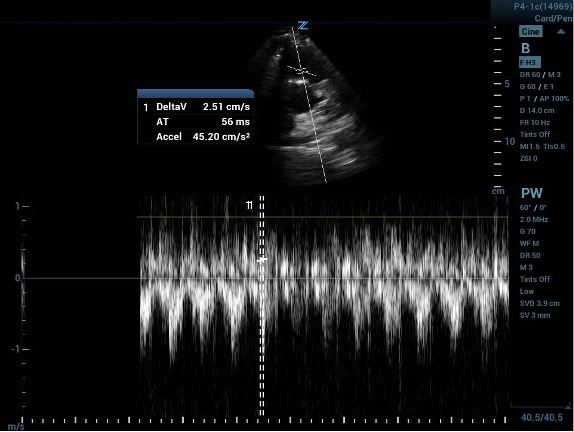Click the small triangle at cine bar's right end
This screenshot has width=574, height=432.
coord(568,406)
